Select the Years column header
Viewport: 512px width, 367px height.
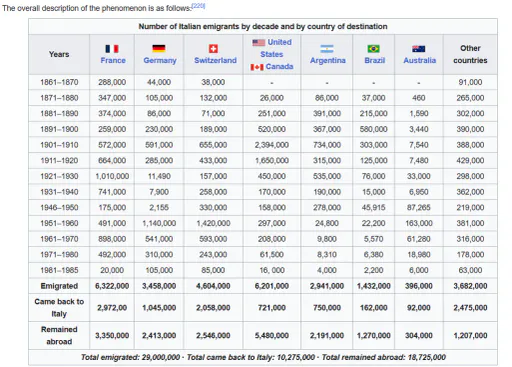point(59,54)
